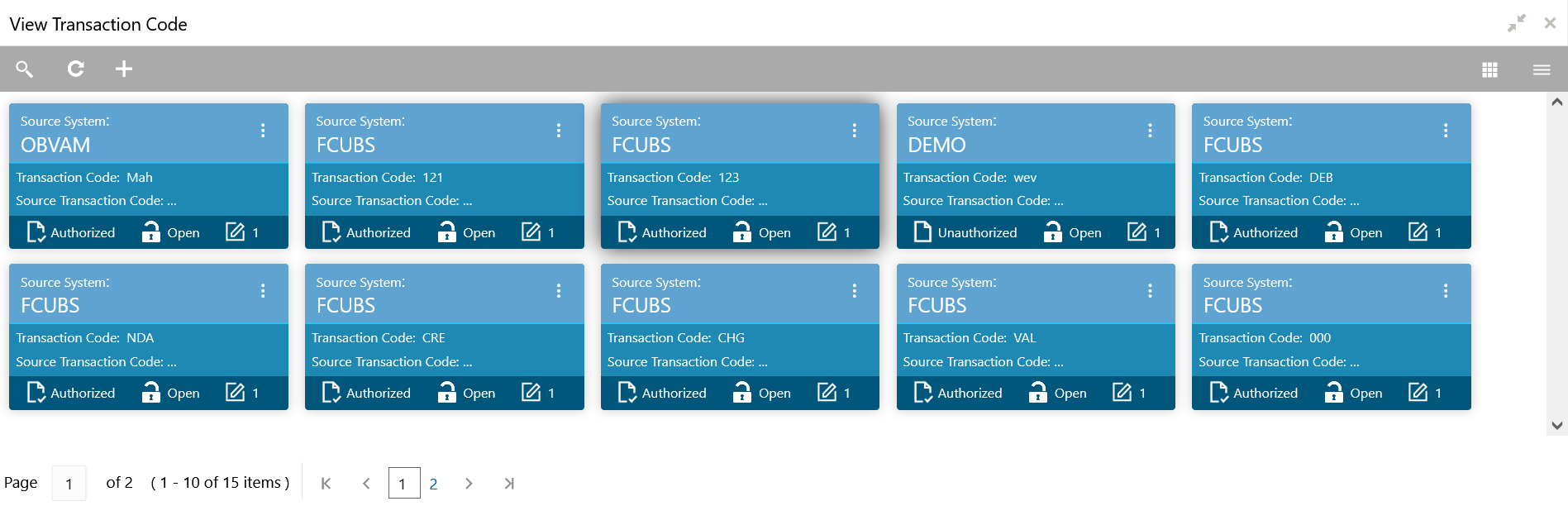Click 'Transaction Code: NDA' text
This screenshot has height=525, width=1568.
(x=85, y=337)
